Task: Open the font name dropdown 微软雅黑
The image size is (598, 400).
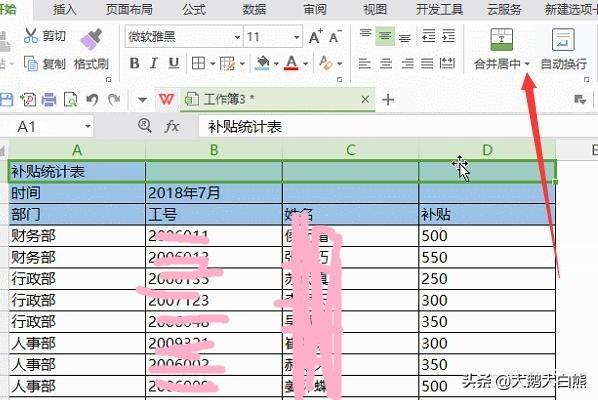Action: pyautogui.click(x=237, y=37)
